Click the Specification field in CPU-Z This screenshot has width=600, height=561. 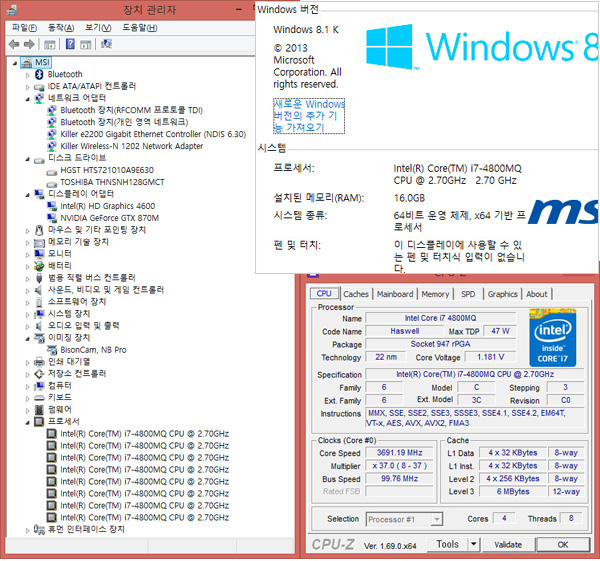tap(474, 374)
